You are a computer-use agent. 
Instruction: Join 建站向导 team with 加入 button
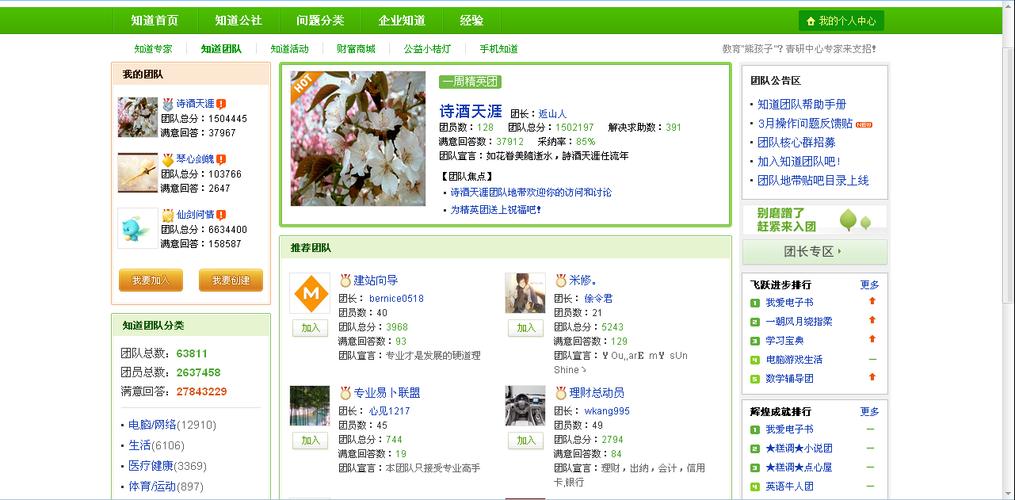pyautogui.click(x=310, y=328)
